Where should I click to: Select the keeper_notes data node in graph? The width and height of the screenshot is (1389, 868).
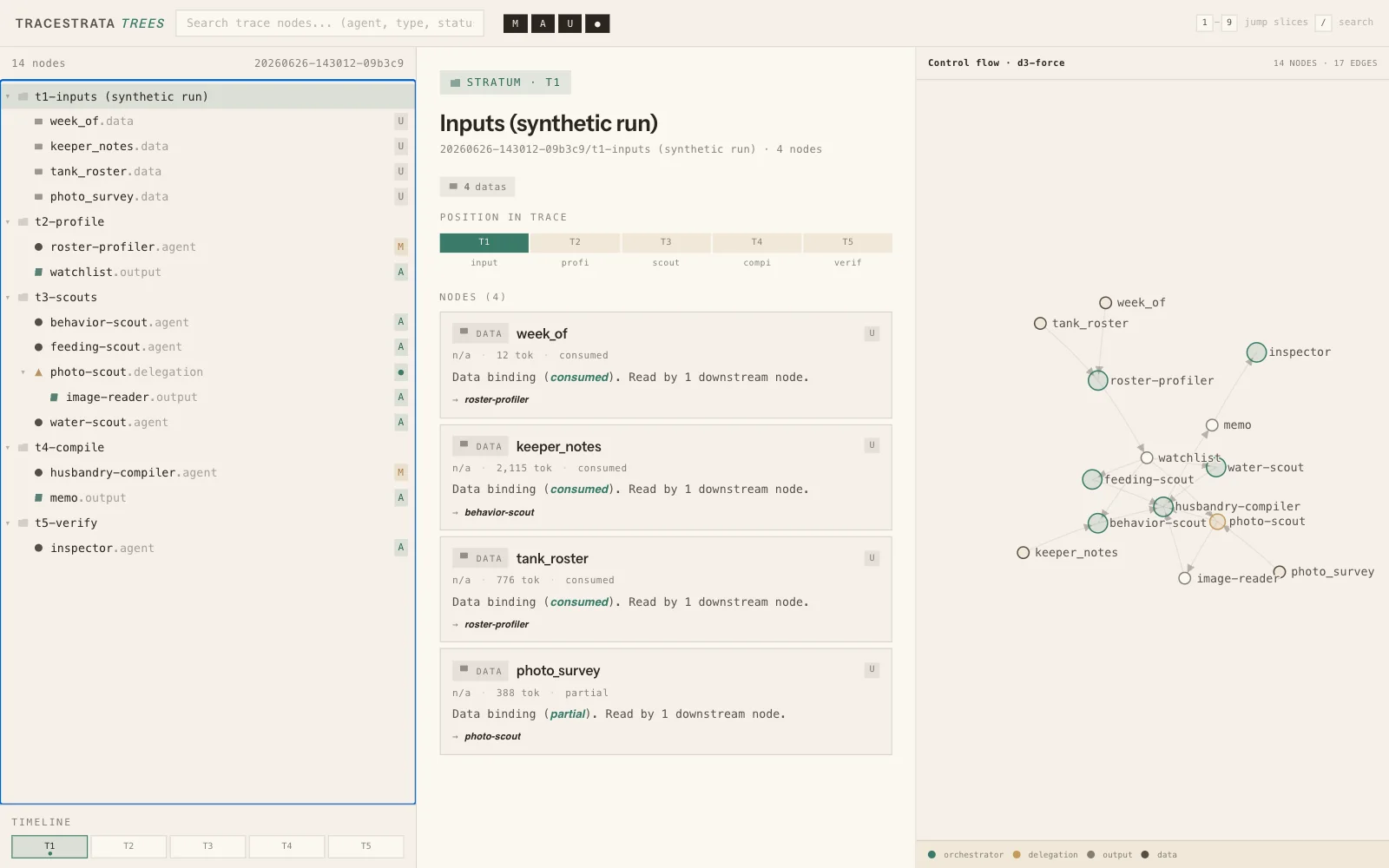1024,553
